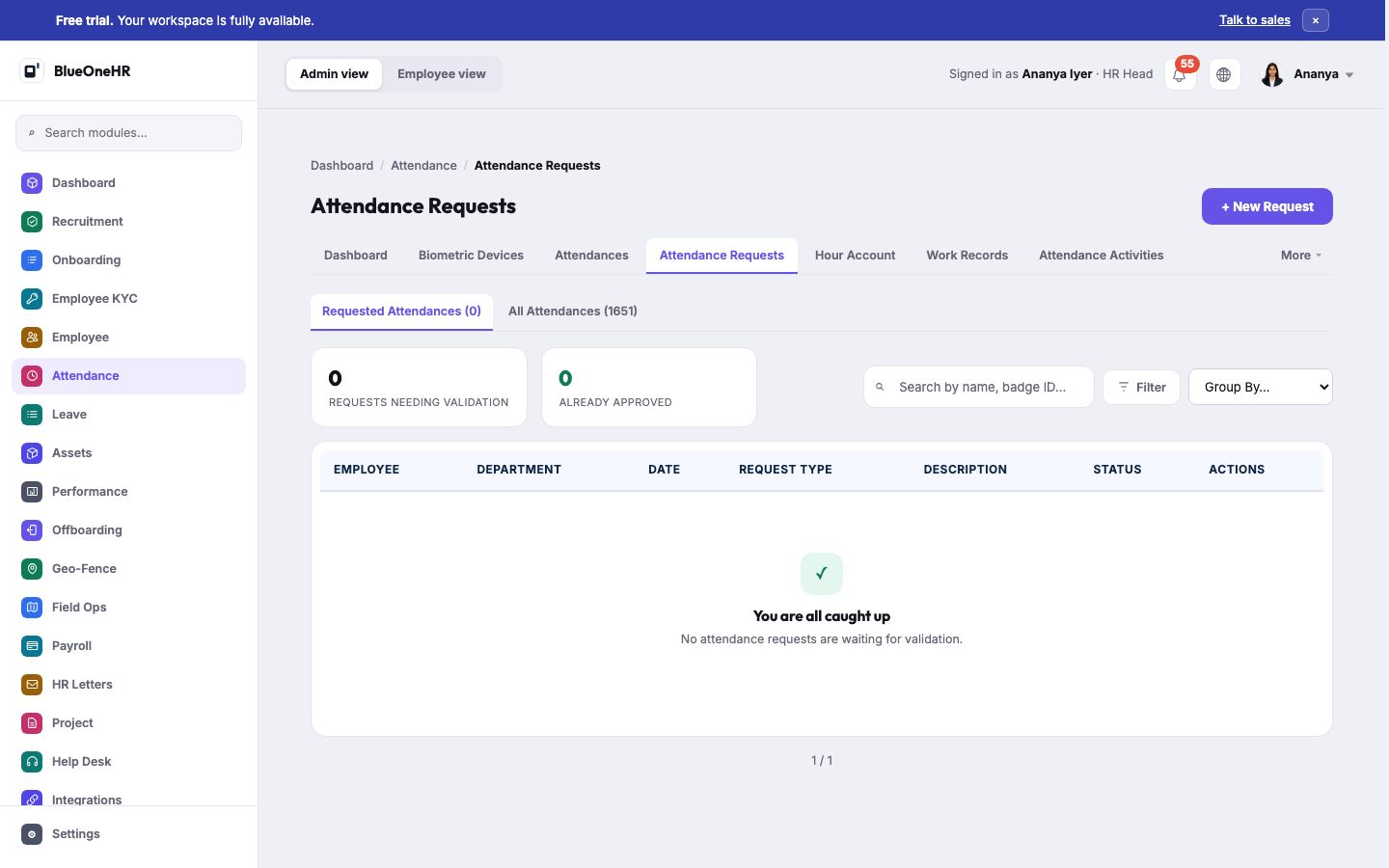This screenshot has width=1389, height=868.
Task: Switch to the Biometric Devices tab
Action: (x=471, y=256)
